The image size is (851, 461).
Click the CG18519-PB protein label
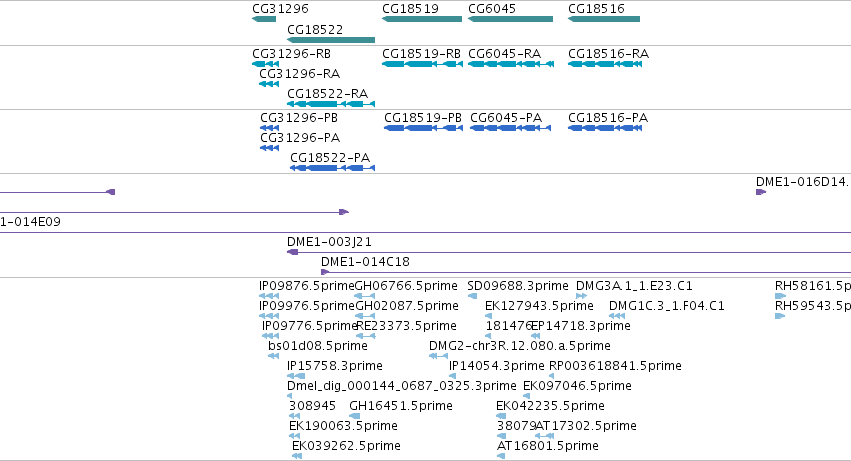423,118
